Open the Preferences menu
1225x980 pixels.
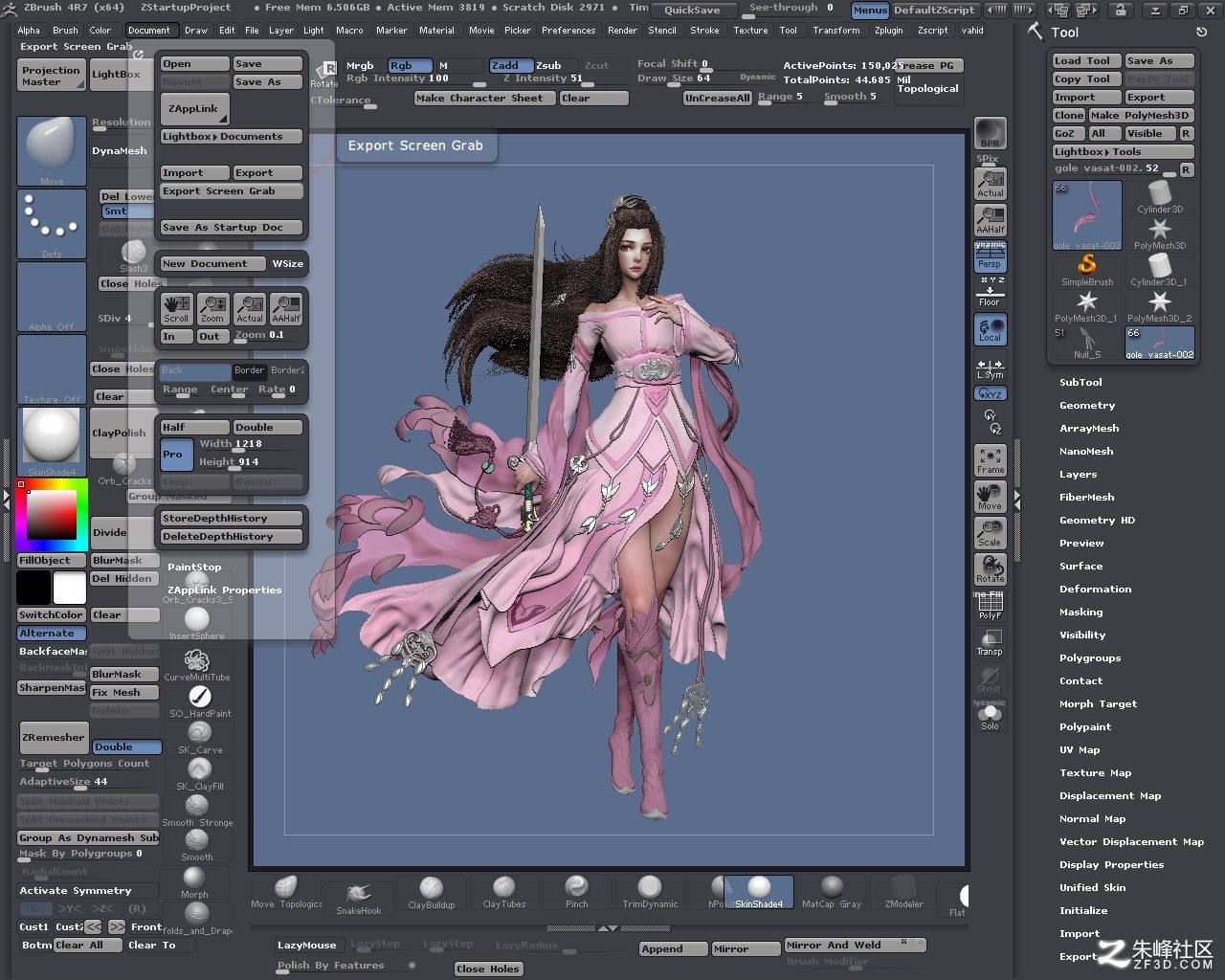pos(568,30)
